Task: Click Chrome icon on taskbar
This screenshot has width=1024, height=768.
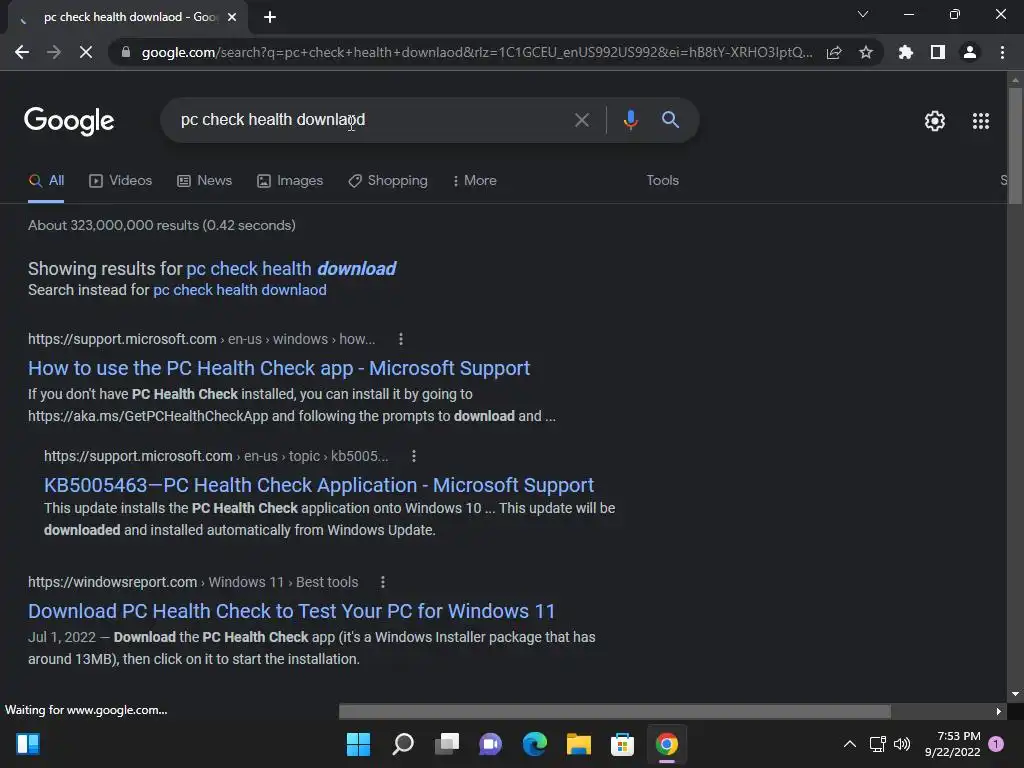Action: tap(667, 744)
